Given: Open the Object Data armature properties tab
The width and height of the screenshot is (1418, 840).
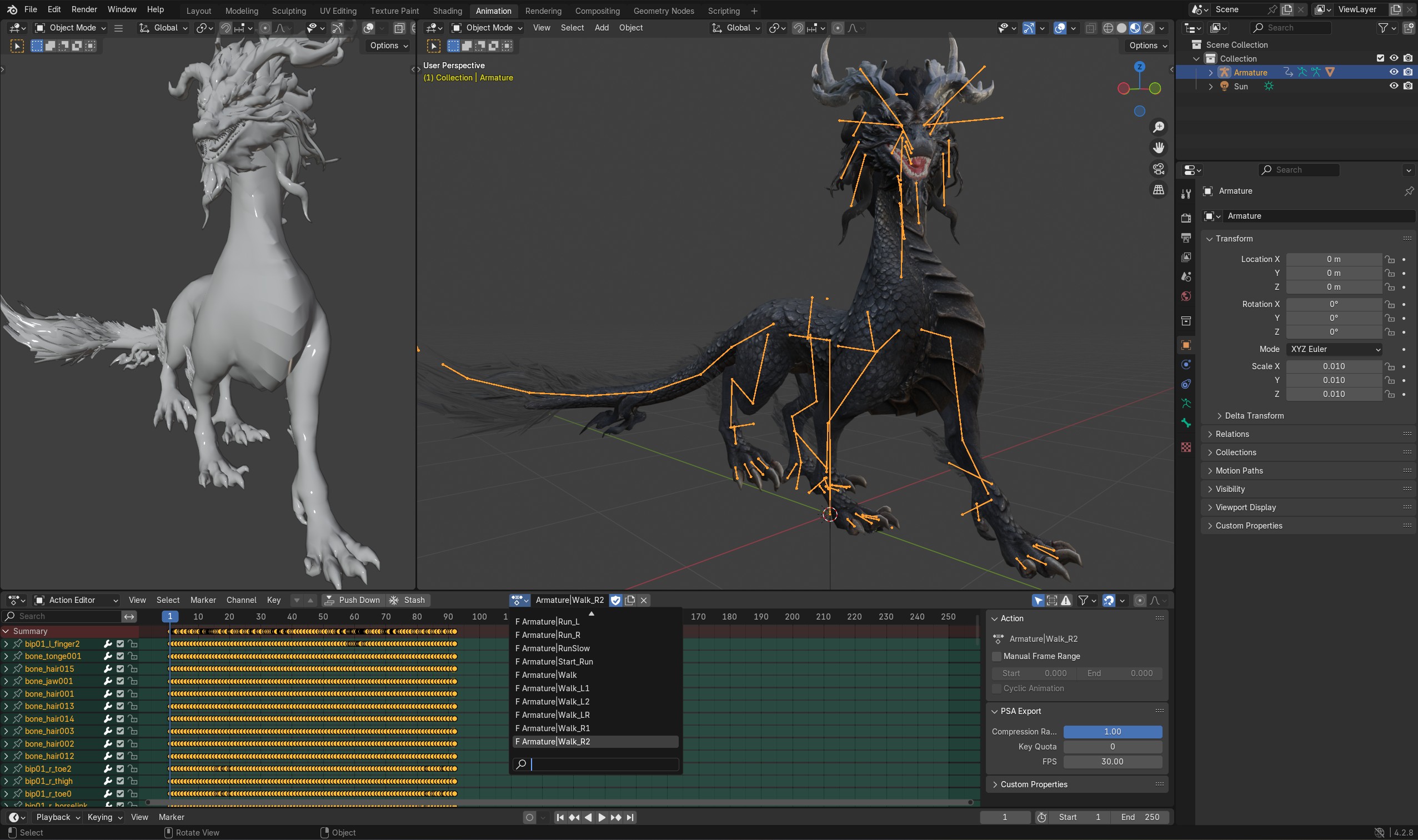Looking at the screenshot, I should tap(1186, 404).
